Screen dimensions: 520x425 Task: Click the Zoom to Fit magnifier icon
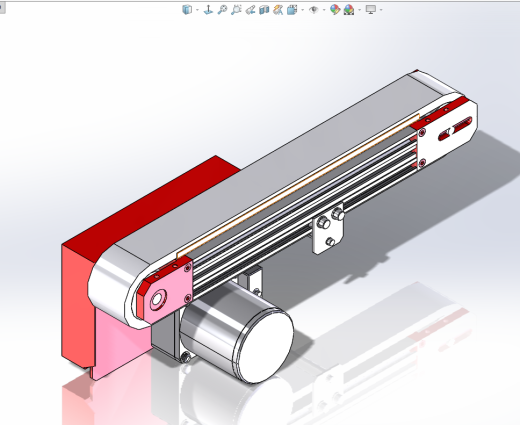tap(222, 9)
